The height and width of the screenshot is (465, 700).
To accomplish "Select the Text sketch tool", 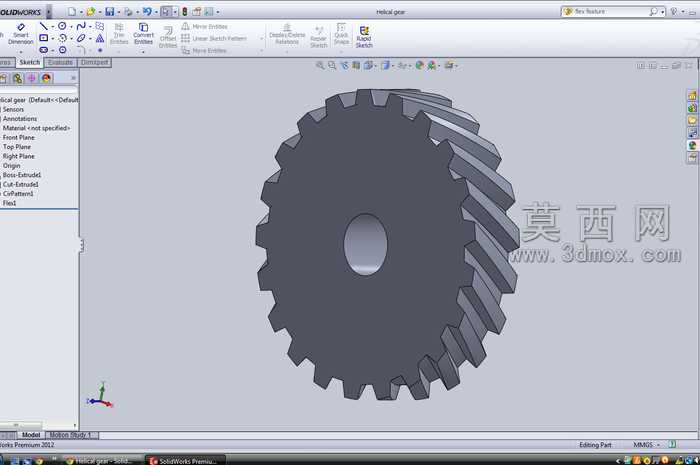I will 100,38.
